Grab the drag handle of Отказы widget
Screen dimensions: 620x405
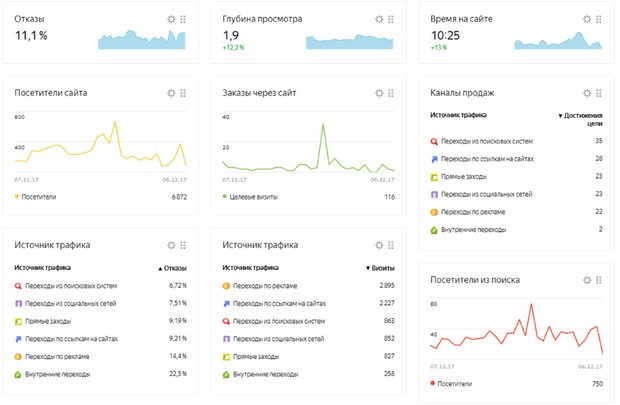coord(183,19)
